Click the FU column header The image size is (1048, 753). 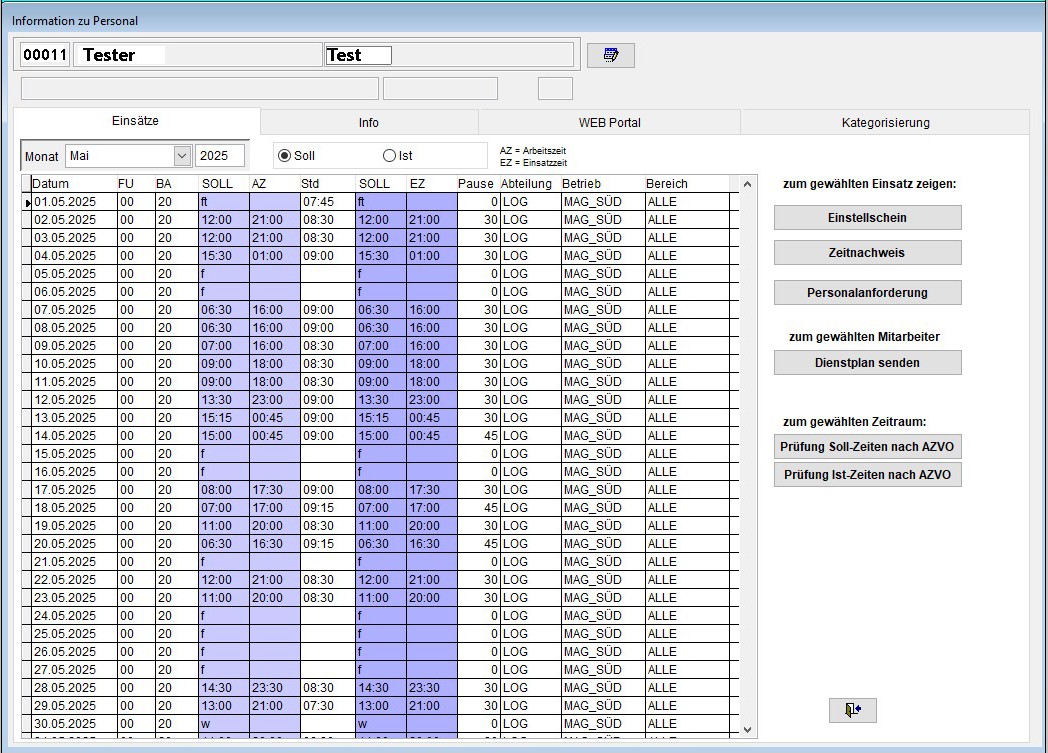click(135, 184)
